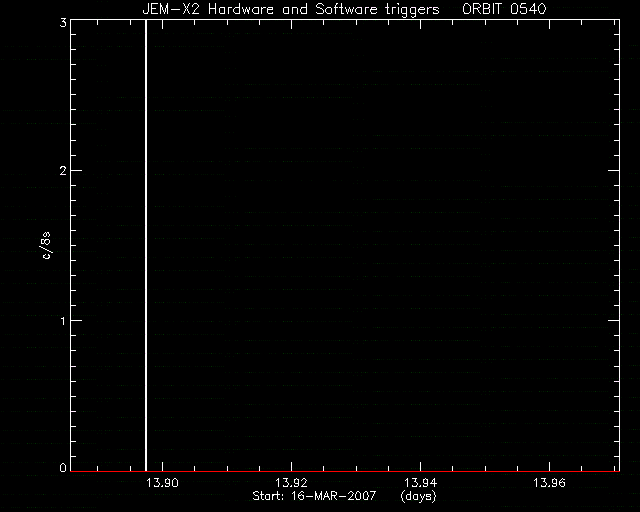Click the ORBIT 0540 label in title
The height and width of the screenshot is (512, 640).
pyautogui.click(x=504, y=9)
